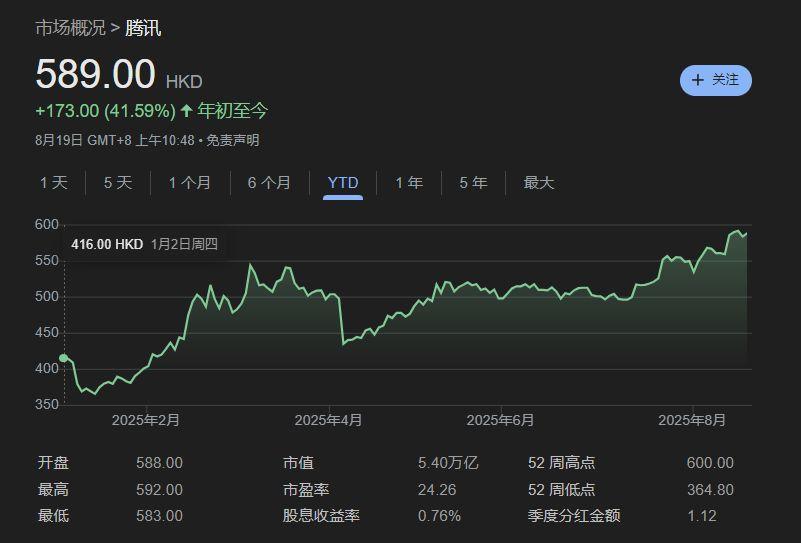Click the green up-arrow beside 年初至今

(x=186, y=110)
